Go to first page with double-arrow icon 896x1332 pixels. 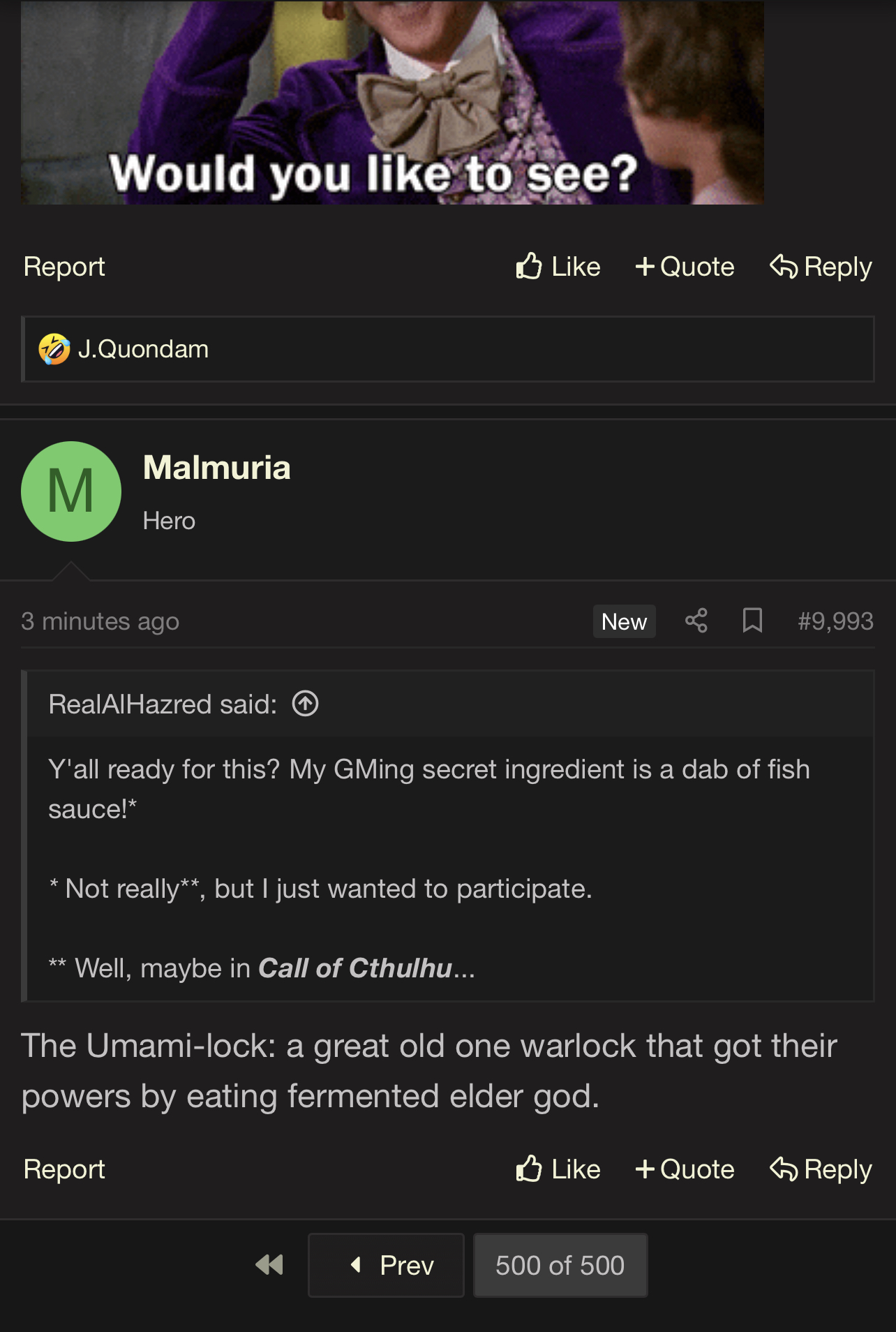[x=269, y=1265]
